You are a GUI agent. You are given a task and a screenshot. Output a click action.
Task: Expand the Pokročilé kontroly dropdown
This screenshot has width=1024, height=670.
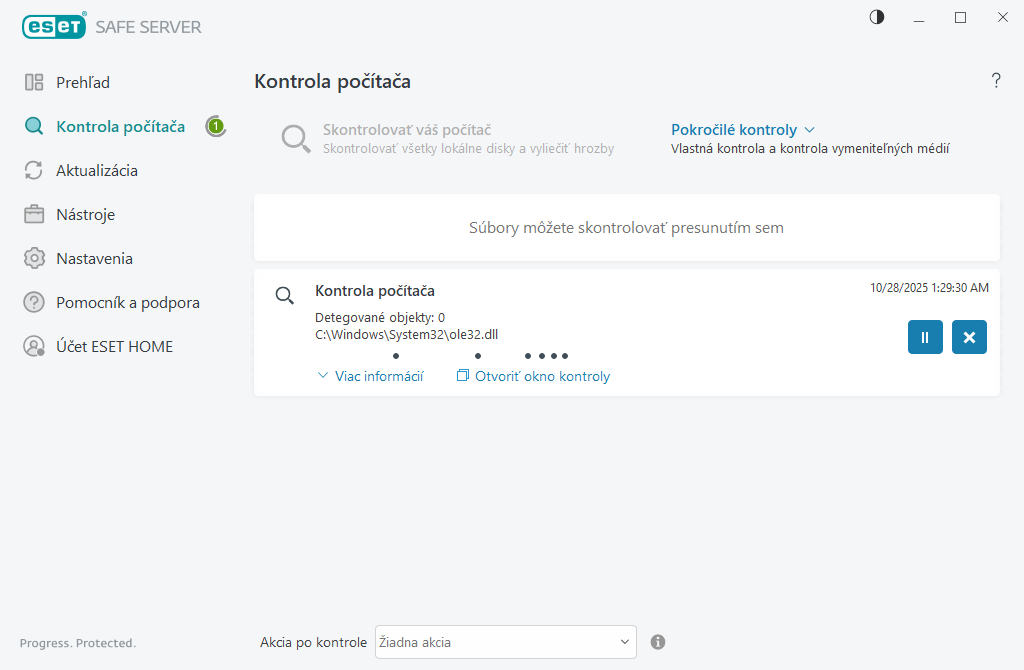[743, 130]
